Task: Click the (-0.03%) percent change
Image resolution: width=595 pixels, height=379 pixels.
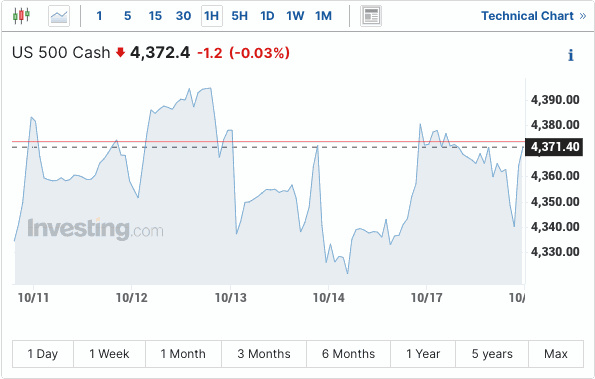Action: [260, 53]
